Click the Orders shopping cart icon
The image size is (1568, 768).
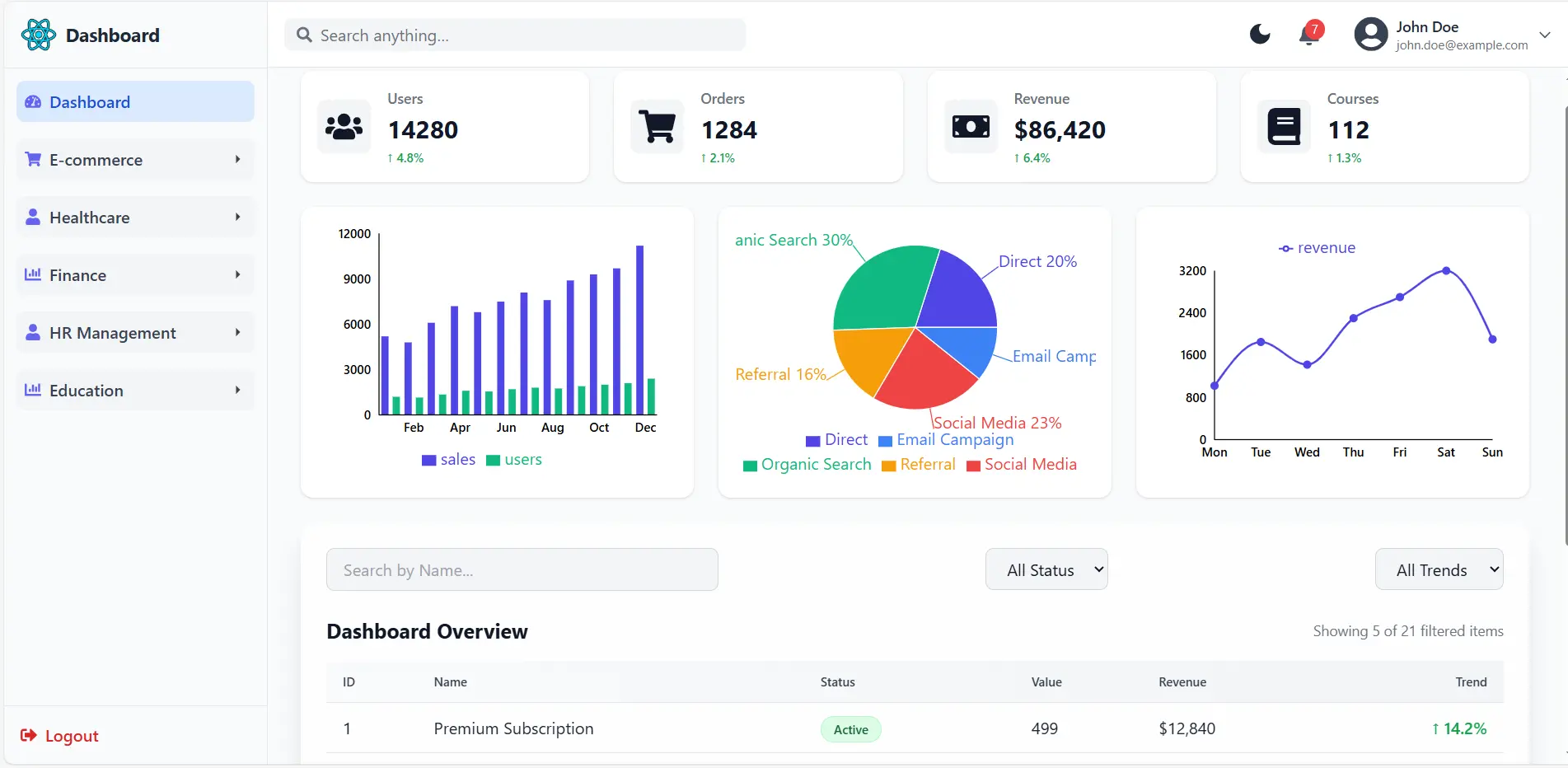[x=657, y=126]
